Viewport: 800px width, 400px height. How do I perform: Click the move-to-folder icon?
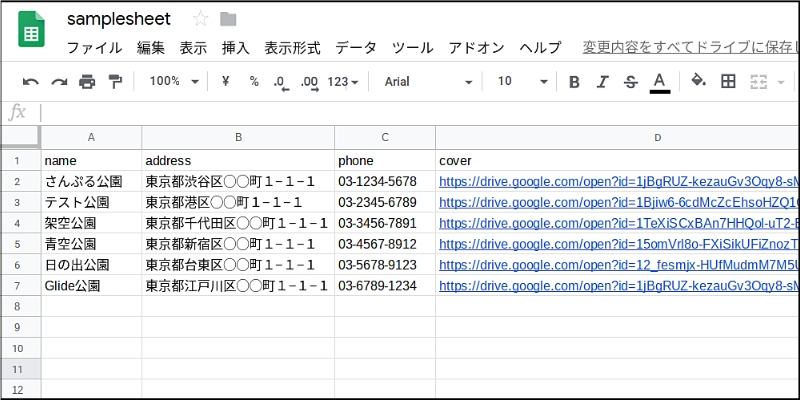click(x=228, y=19)
